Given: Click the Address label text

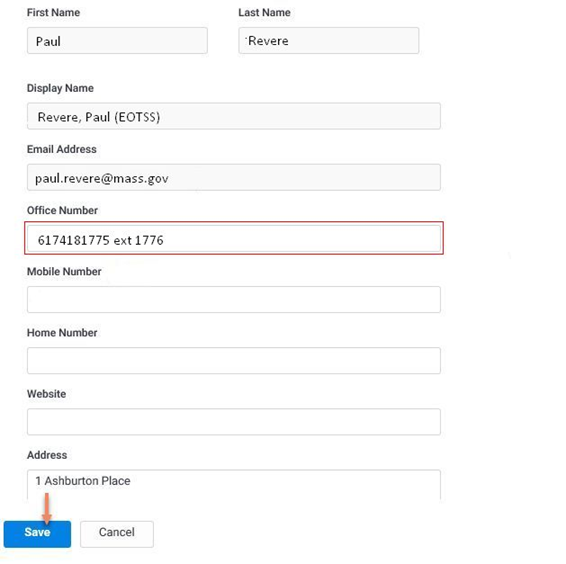Looking at the screenshot, I should click(47, 455).
